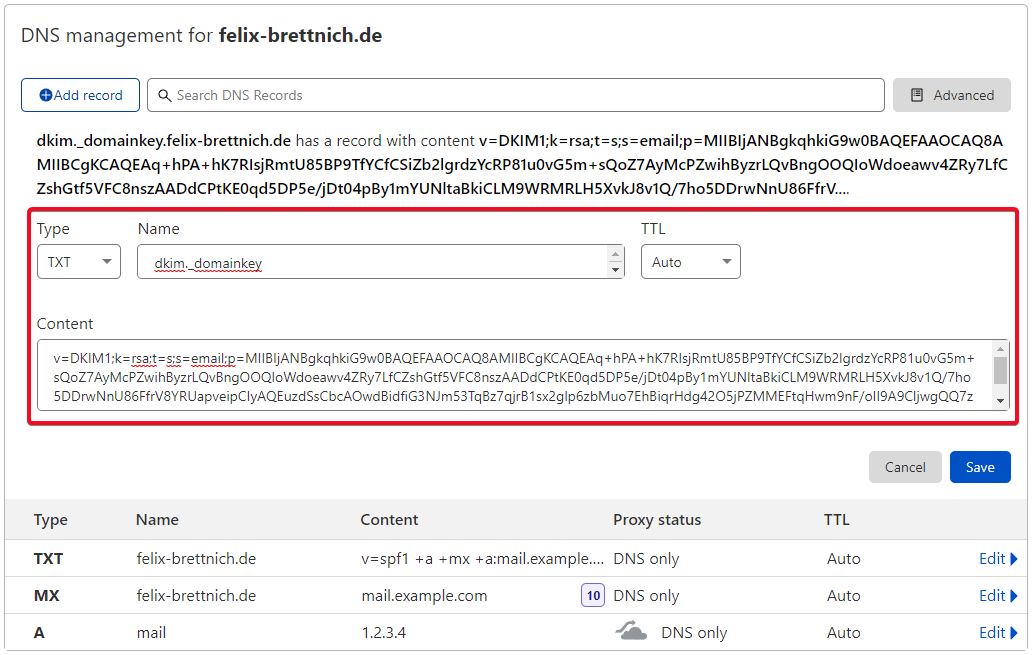Viewport: 1034px width, 655px height.
Task: Click the plus icon on Add record
Action: click(46, 96)
